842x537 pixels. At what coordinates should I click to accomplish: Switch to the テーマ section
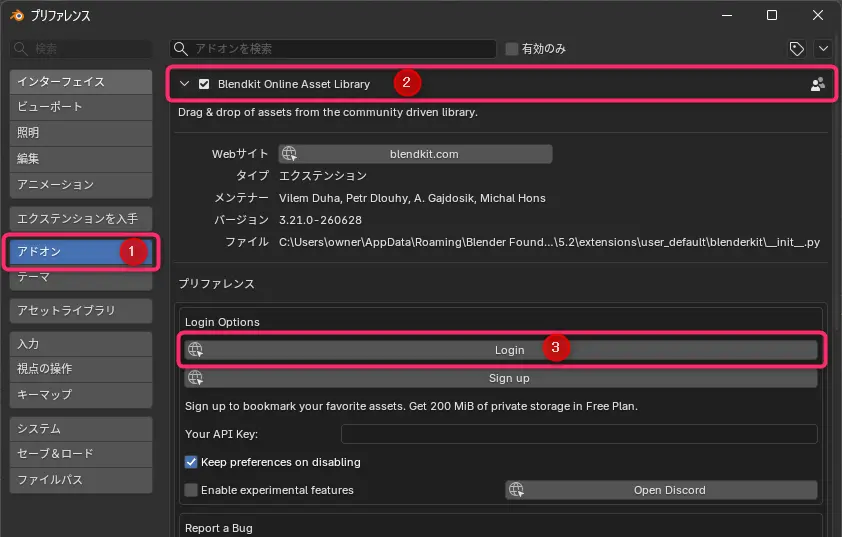[81, 278]
